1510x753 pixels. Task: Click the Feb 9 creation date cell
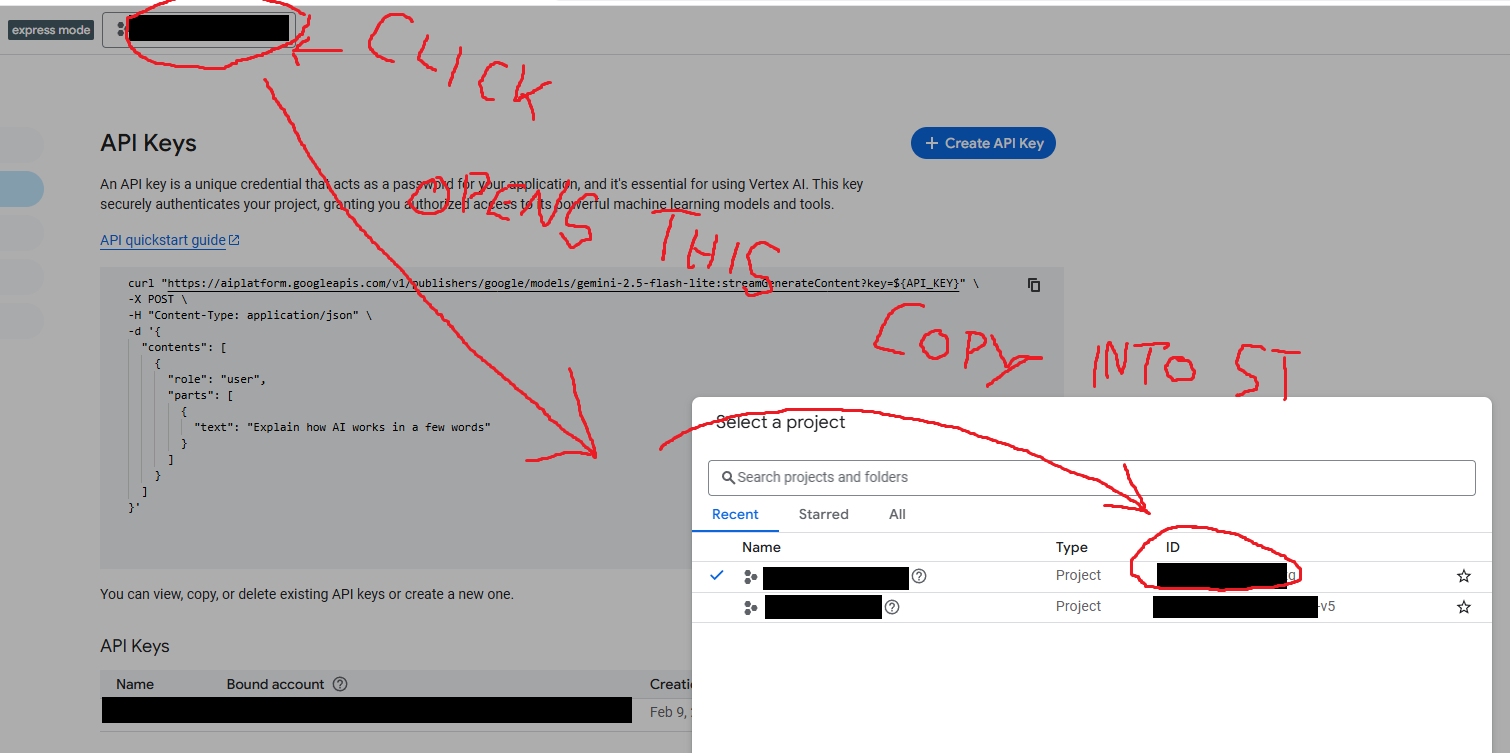tap(670, 712)
